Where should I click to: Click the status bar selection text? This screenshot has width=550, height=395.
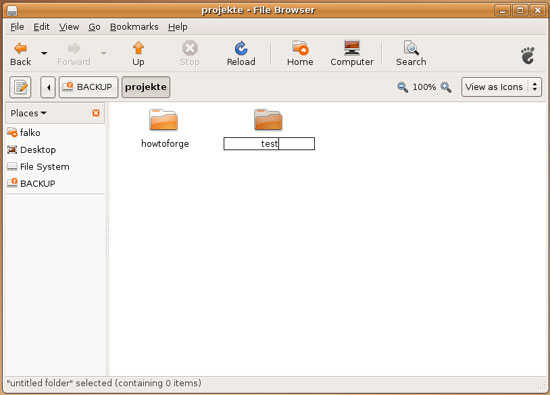tap(104, 383)
